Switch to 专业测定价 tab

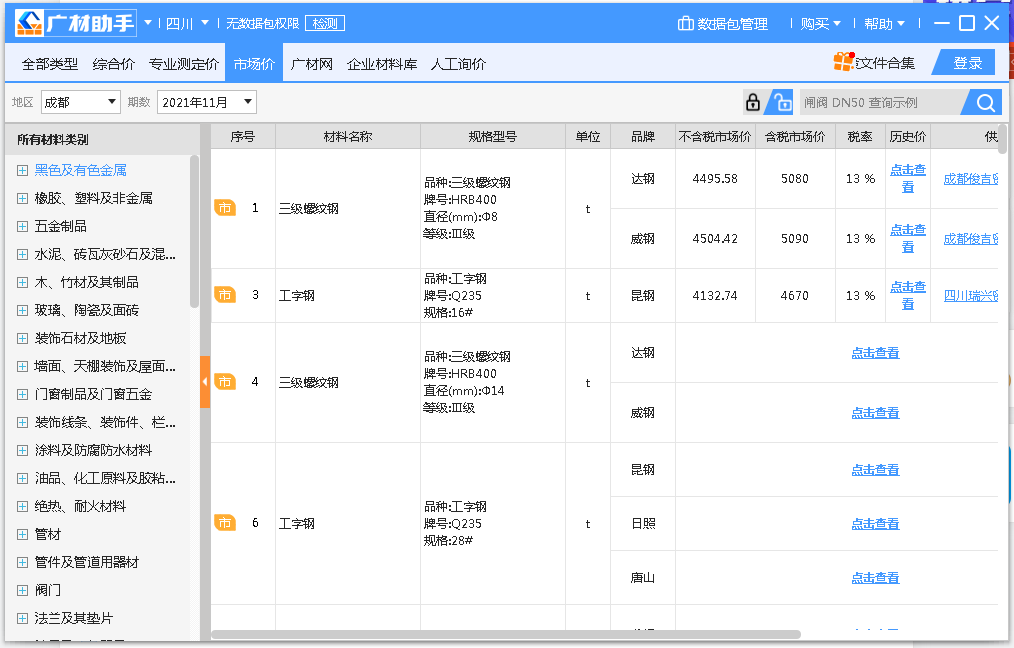[184, 64]
